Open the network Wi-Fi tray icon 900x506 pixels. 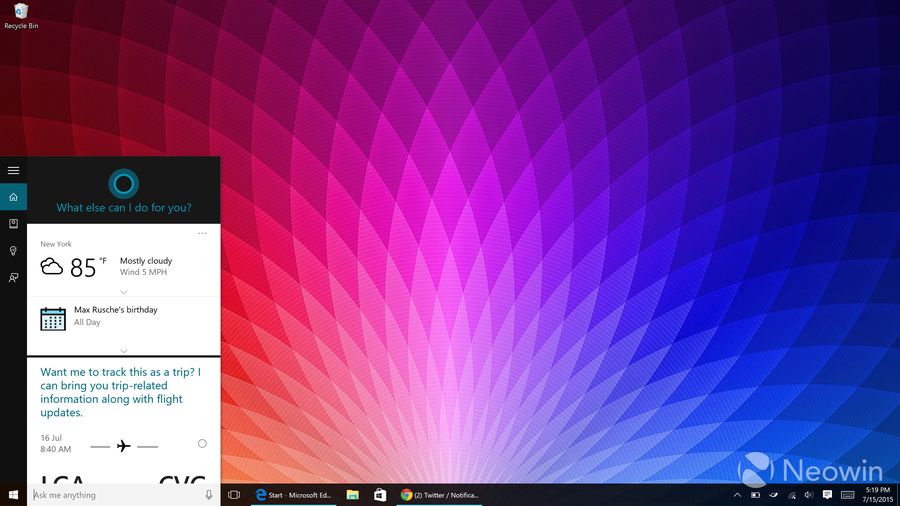click(x=792, y=495)
